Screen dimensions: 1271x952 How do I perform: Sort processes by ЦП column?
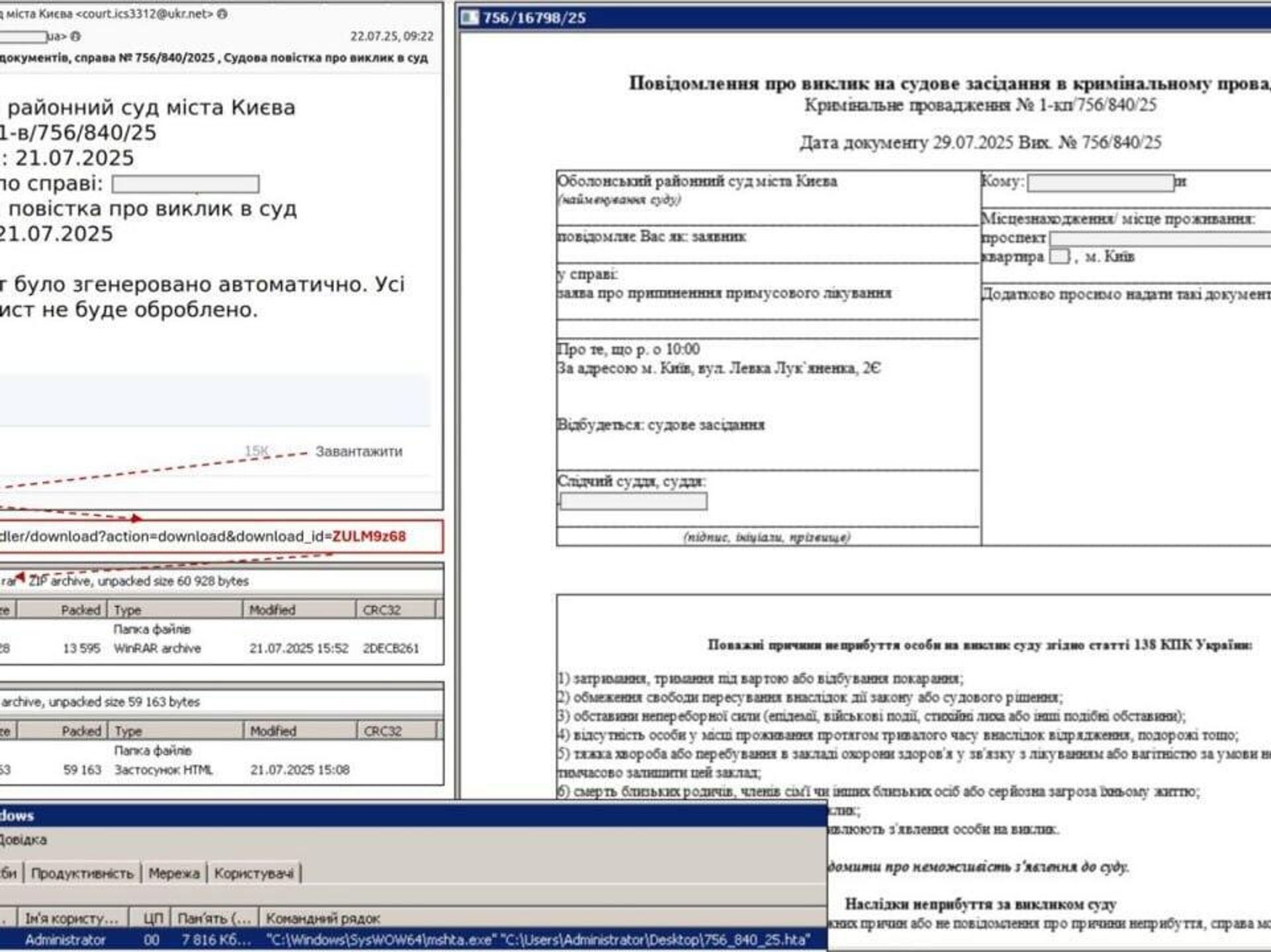tap(153, 918)
